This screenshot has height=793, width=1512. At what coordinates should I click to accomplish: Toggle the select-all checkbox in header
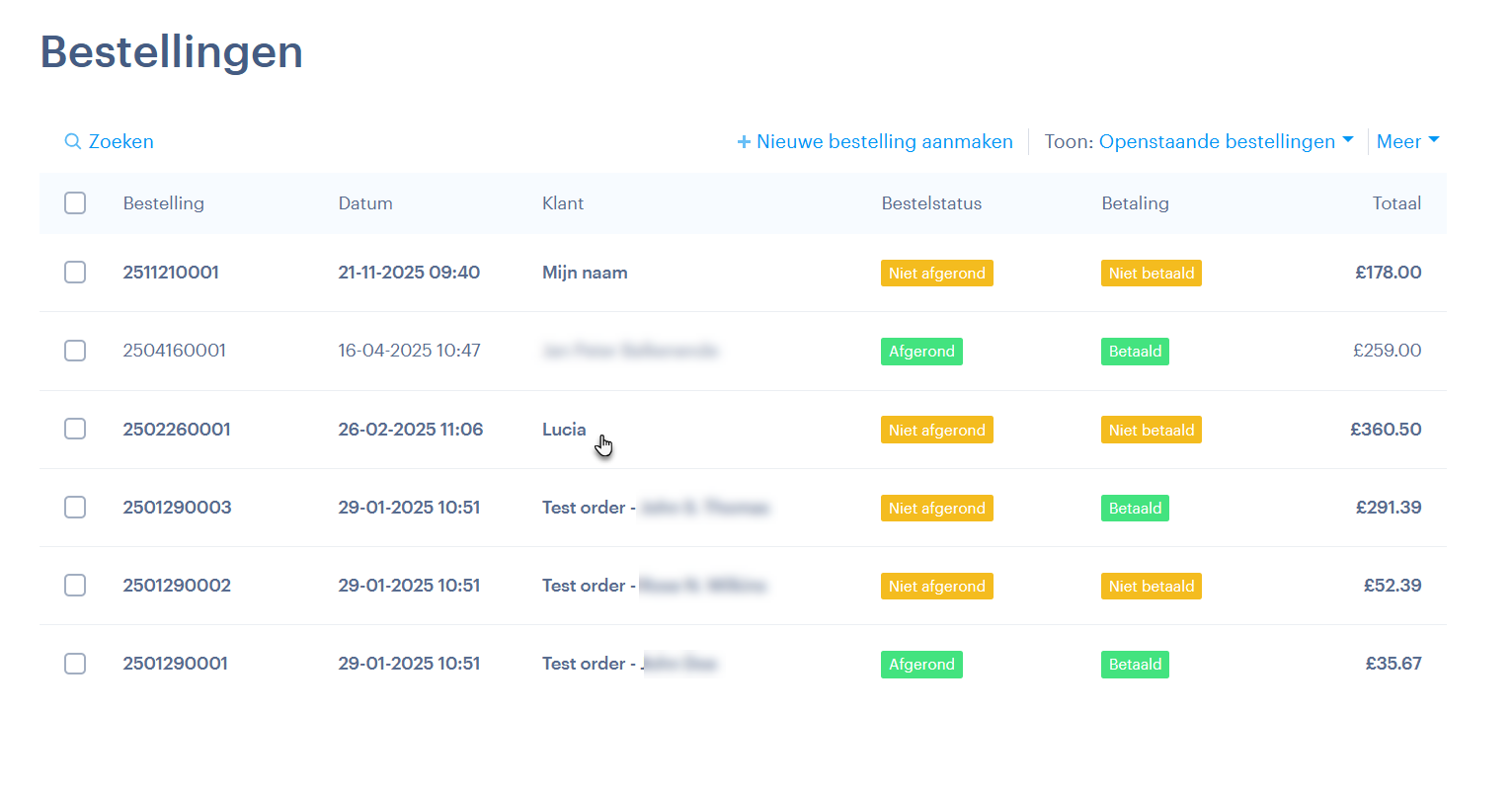(75, 202)
